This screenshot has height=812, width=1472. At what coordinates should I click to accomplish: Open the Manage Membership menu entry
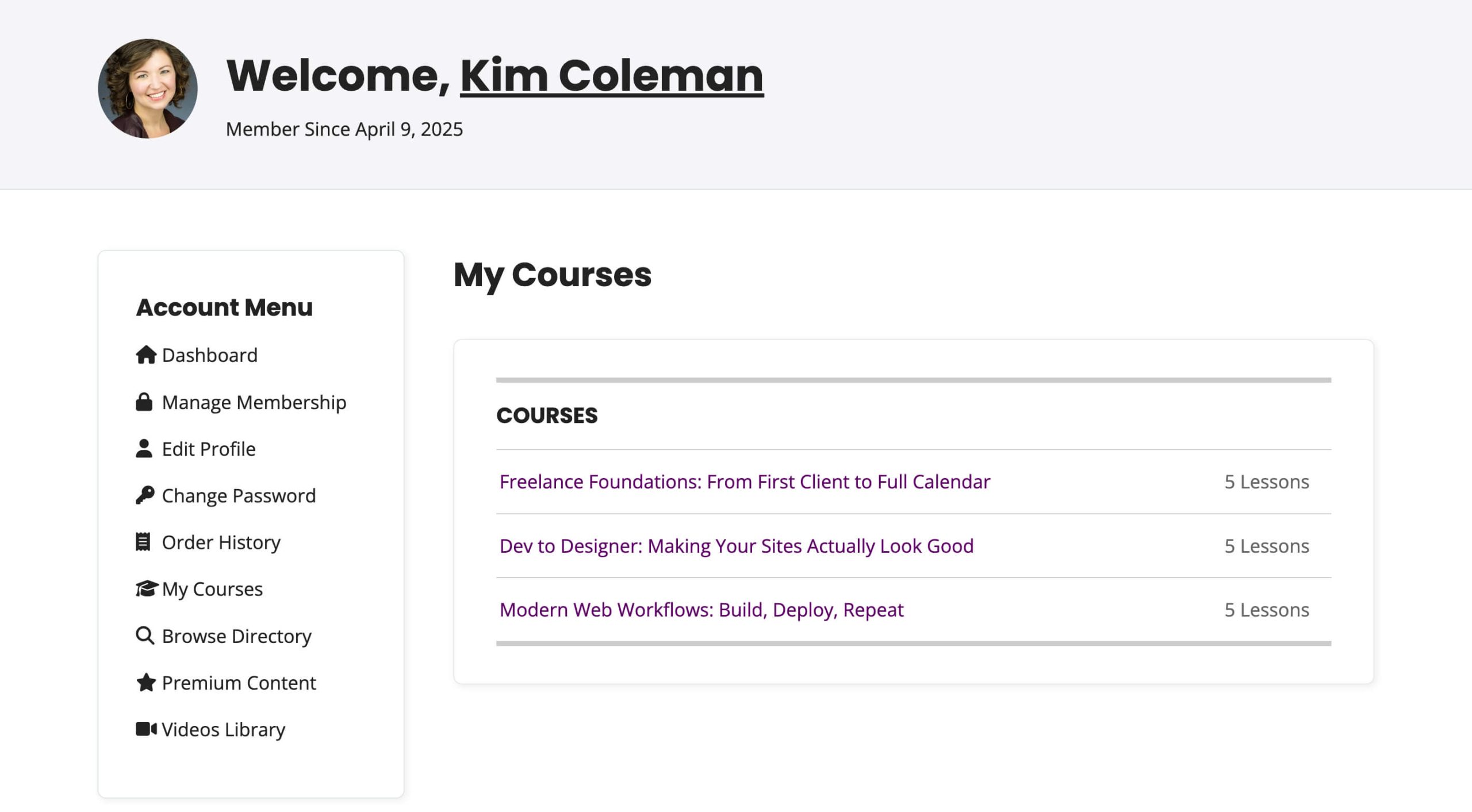[254, 402]
